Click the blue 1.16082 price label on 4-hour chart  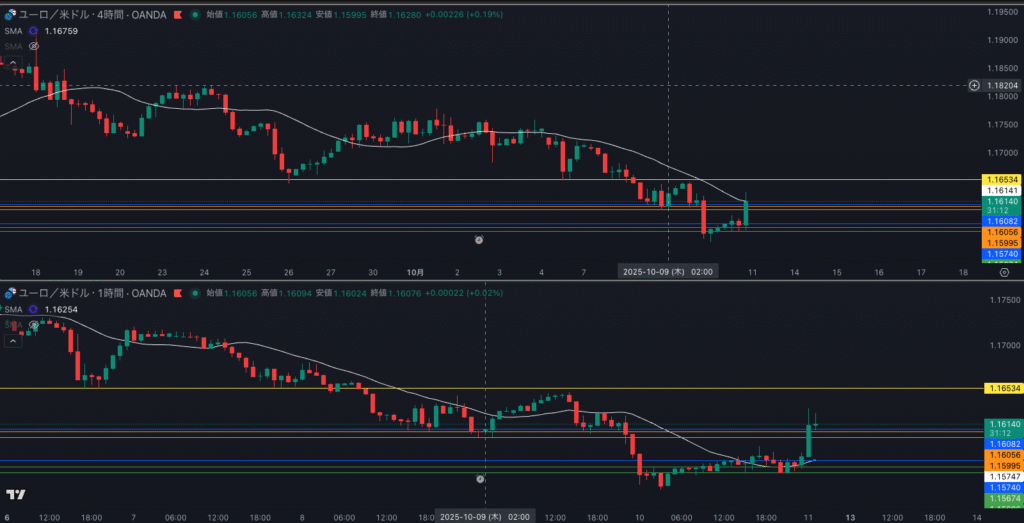(1002, 221)
